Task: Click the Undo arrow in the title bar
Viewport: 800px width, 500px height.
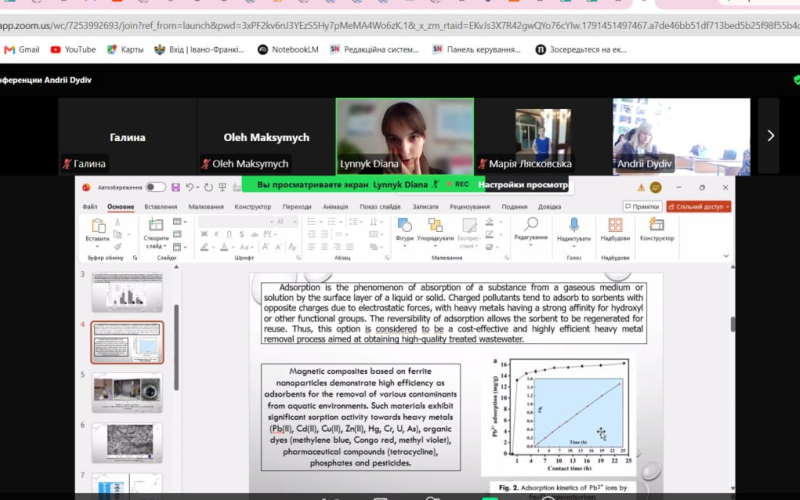Action: point(189,187)
